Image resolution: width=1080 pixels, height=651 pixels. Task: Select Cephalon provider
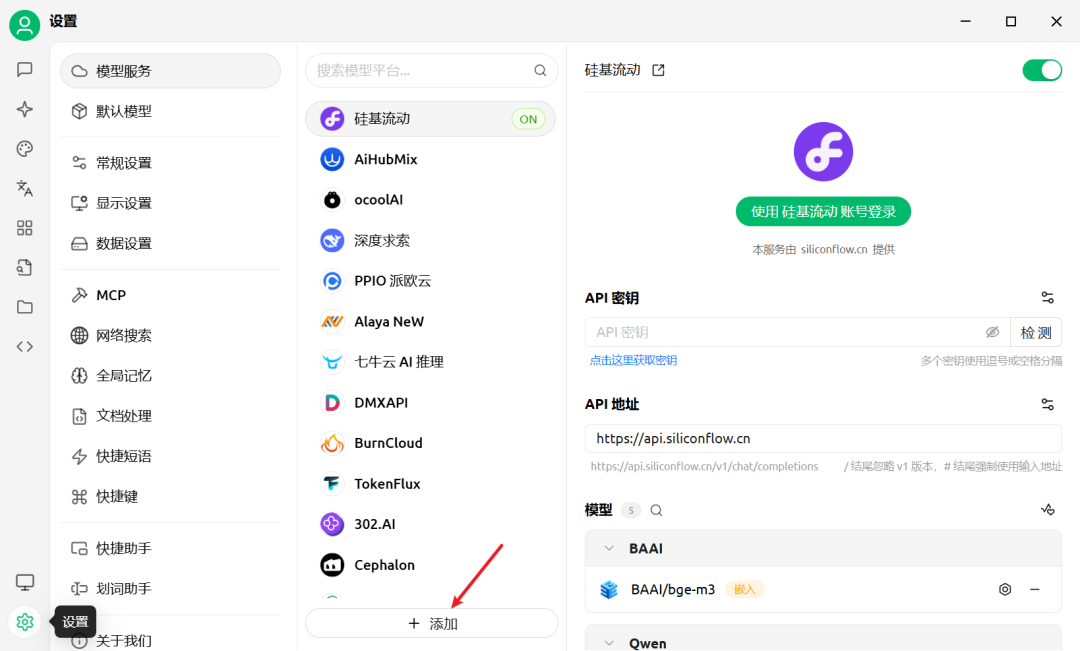click(430, 565)
